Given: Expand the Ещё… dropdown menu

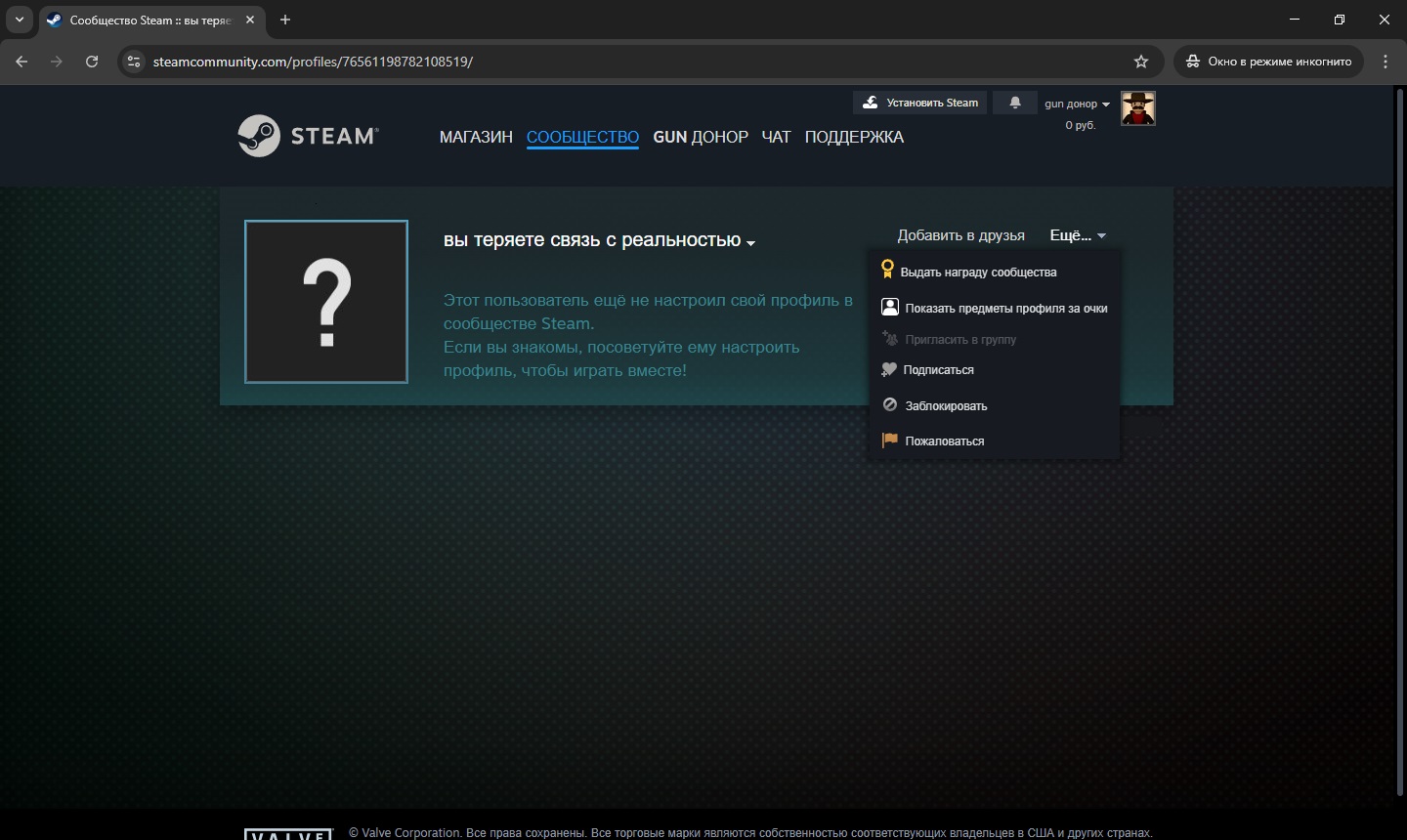Looking at the screenshot, I should 1078,235.
